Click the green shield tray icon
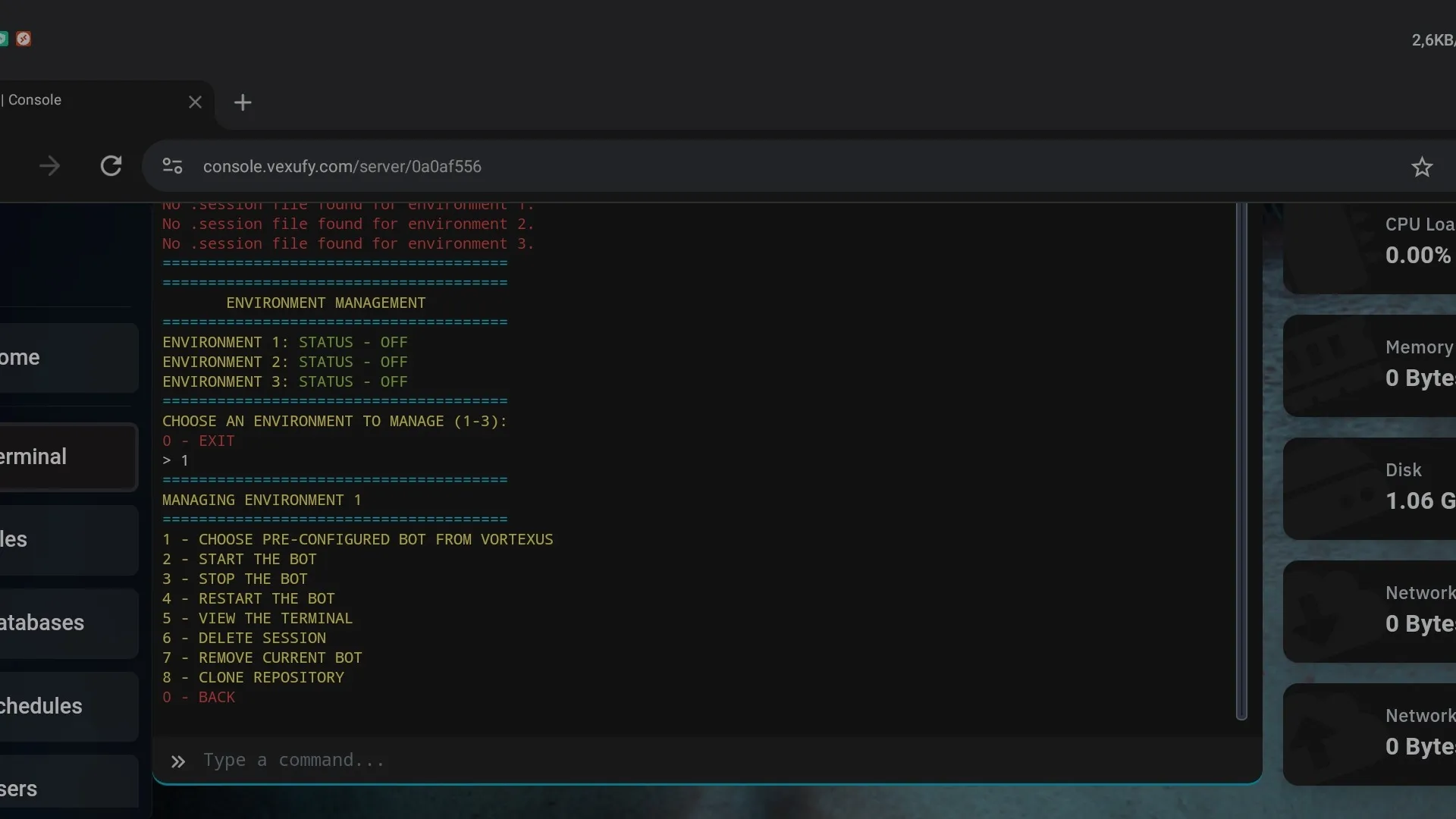 pos(4,39)
